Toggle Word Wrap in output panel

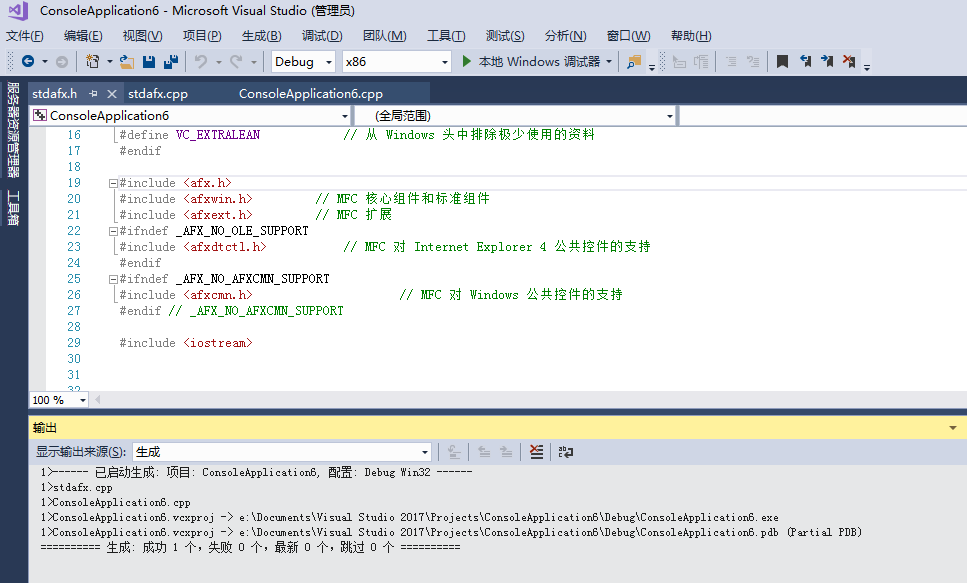566,452
